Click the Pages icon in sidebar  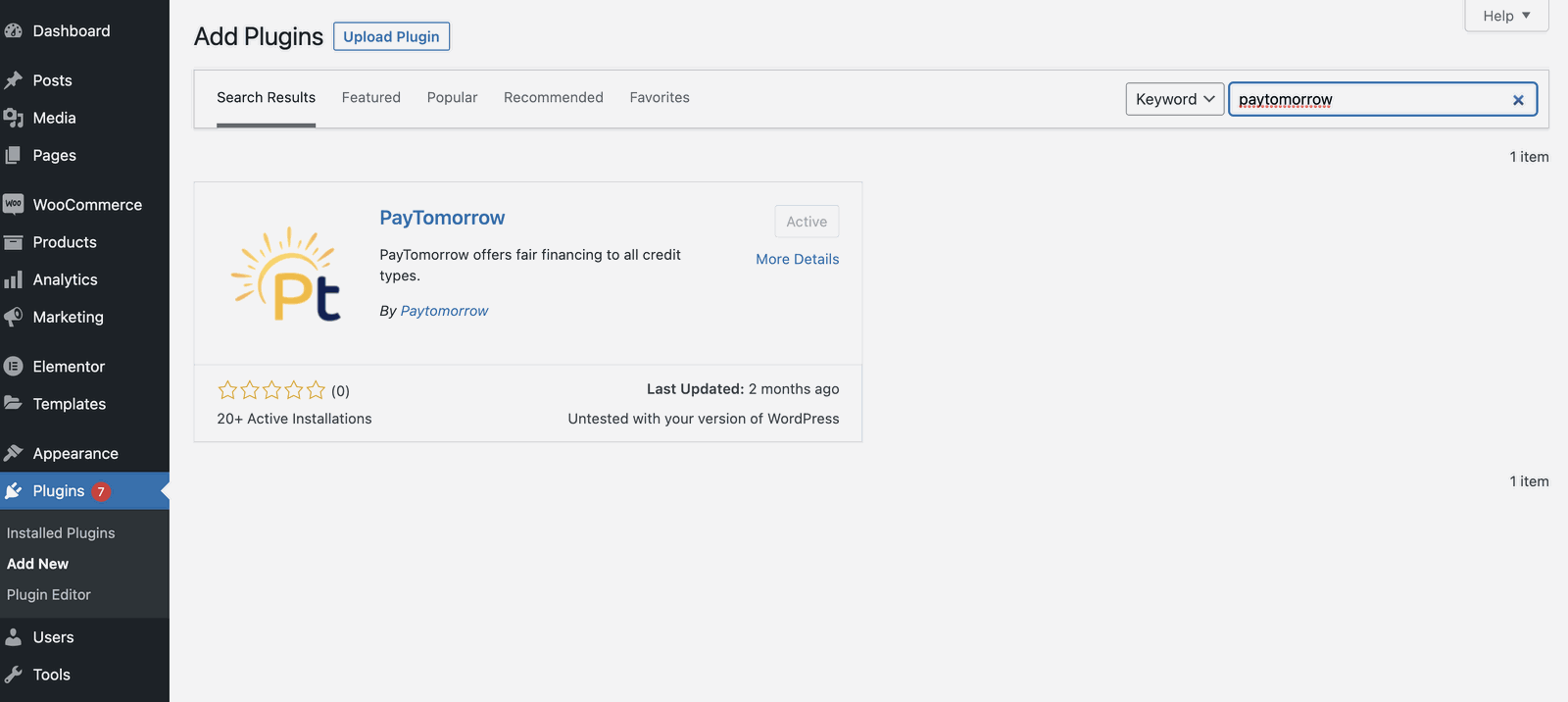point(13,155)
